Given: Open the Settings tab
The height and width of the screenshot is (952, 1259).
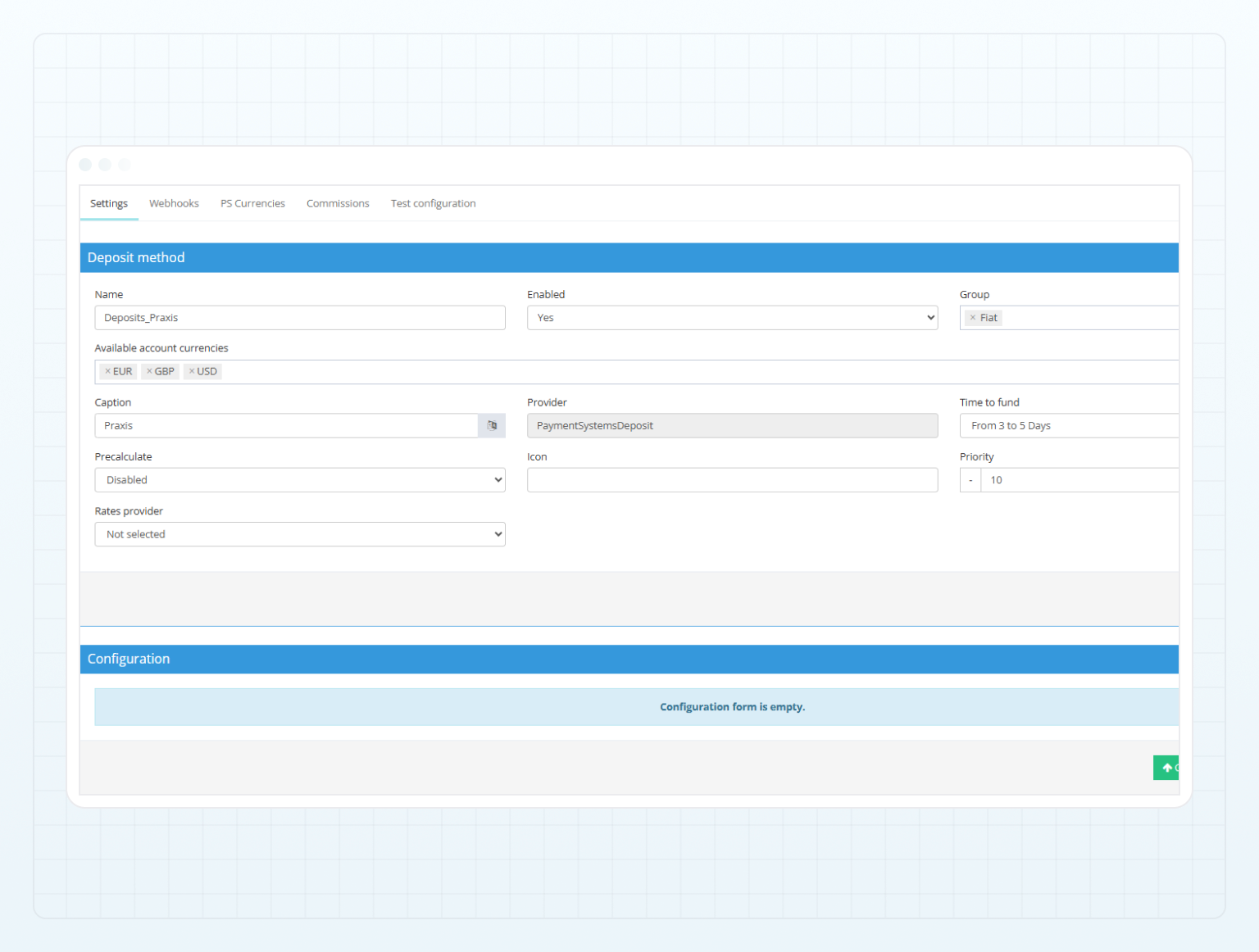Looking at the screenshot, I should [109, 203].
